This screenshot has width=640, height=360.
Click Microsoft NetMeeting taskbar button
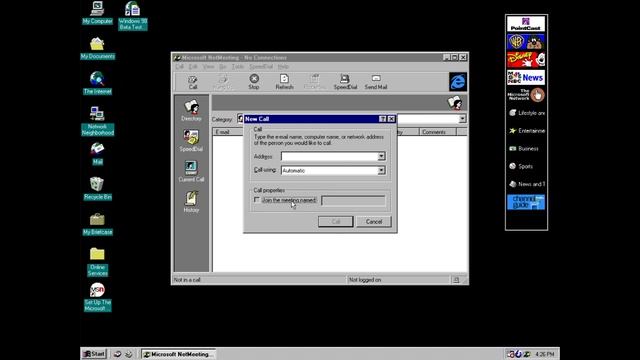point(178,354)
